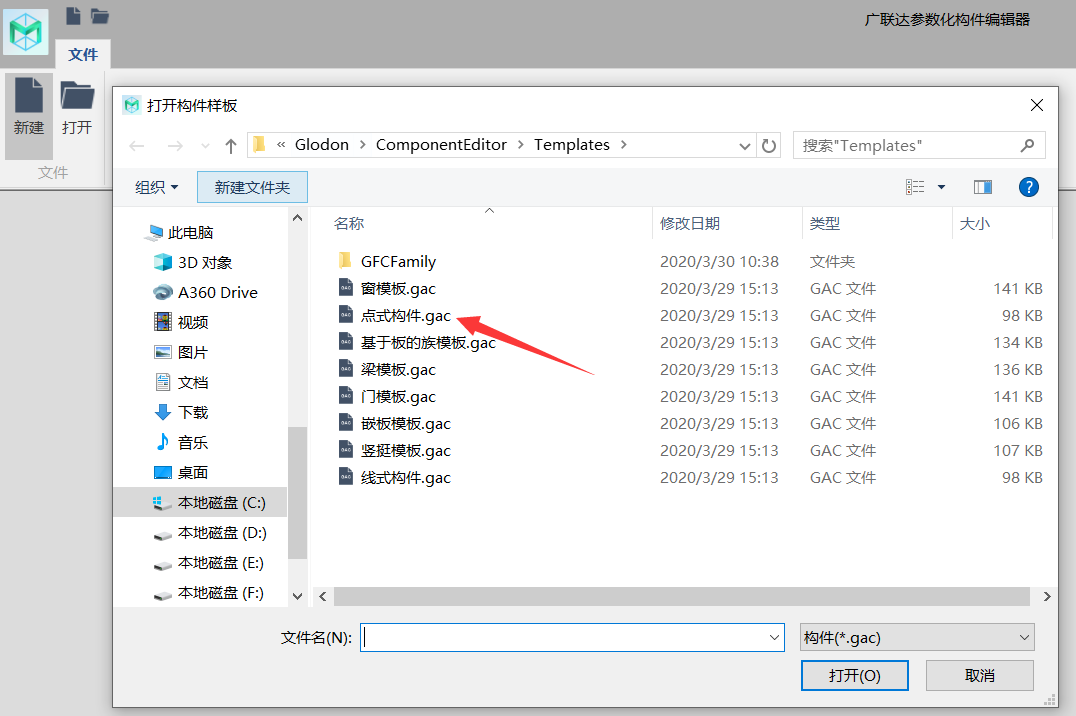
Task: Select the file 基于板的族模板.gac
Action: coord(417,343)
